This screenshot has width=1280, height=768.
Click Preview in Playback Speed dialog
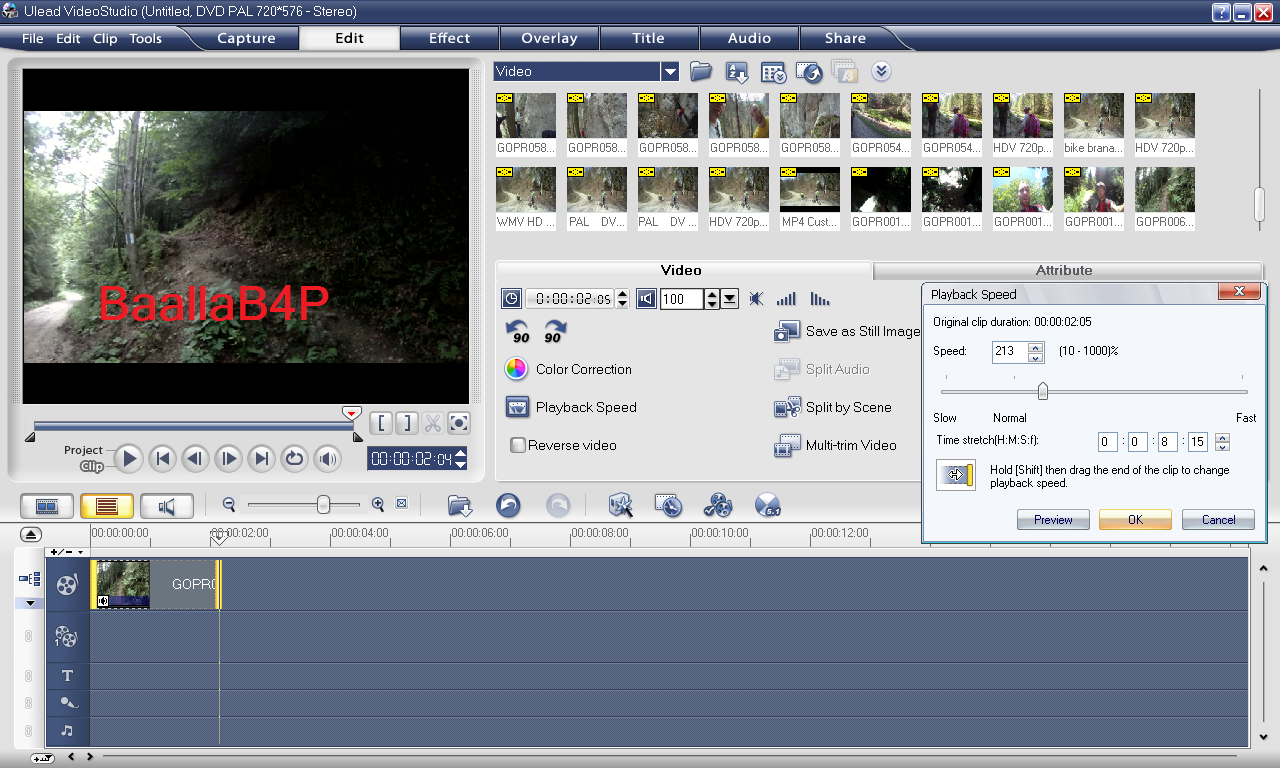[x=1053, y=519]
